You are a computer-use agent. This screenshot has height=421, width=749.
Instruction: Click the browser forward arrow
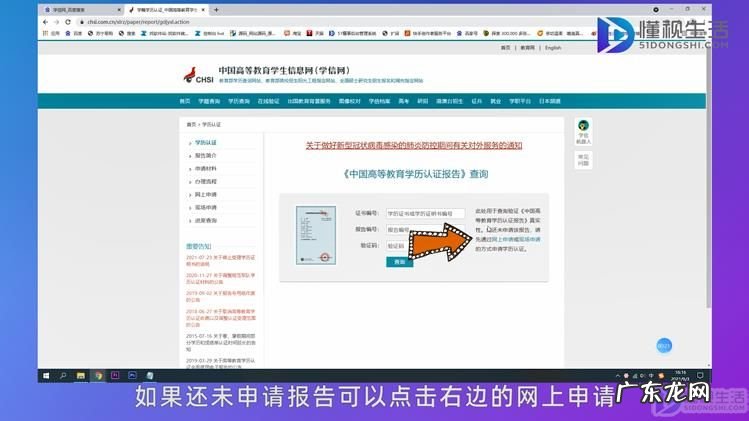click(x=56, y=22)
